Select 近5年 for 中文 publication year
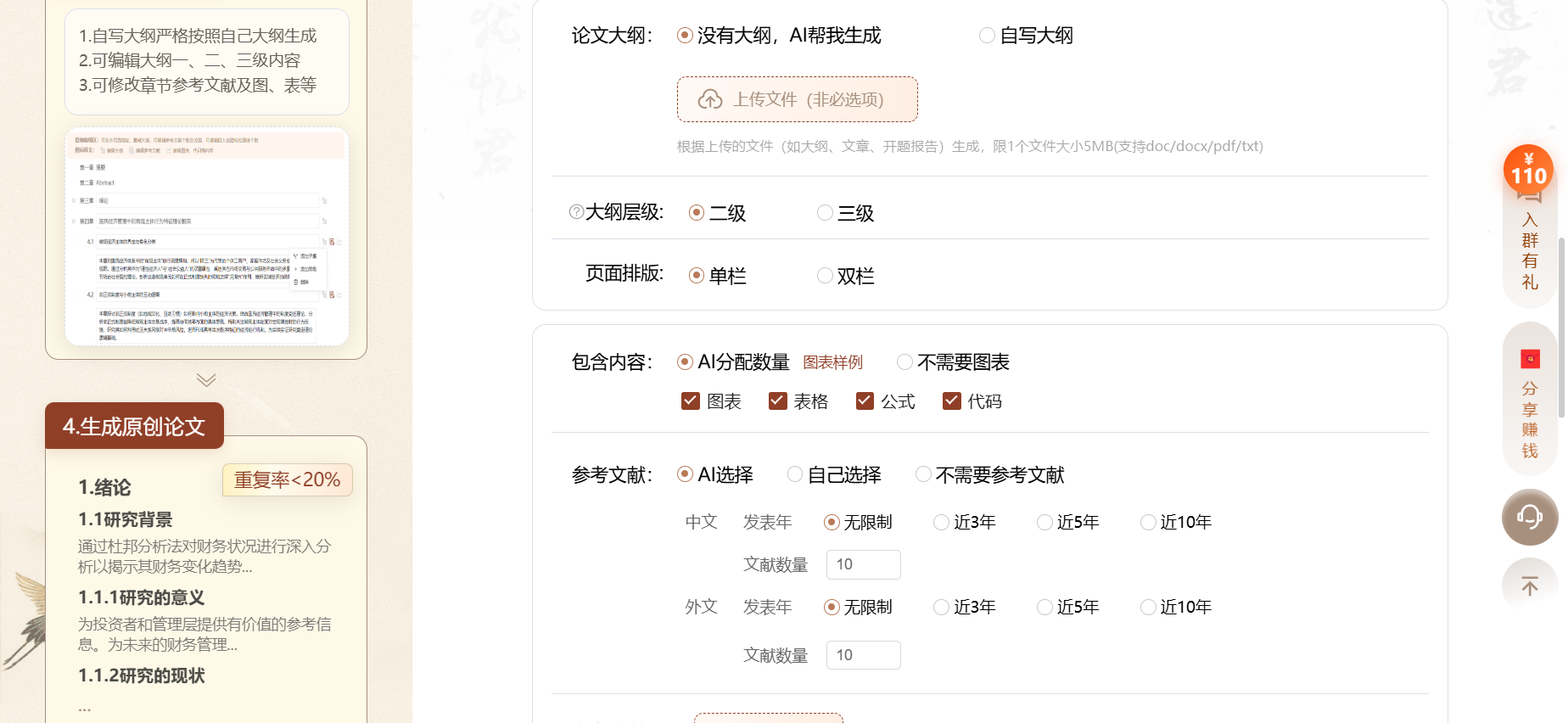The height and width of the screenshot is (723, 1568). tap(1068, 522)
